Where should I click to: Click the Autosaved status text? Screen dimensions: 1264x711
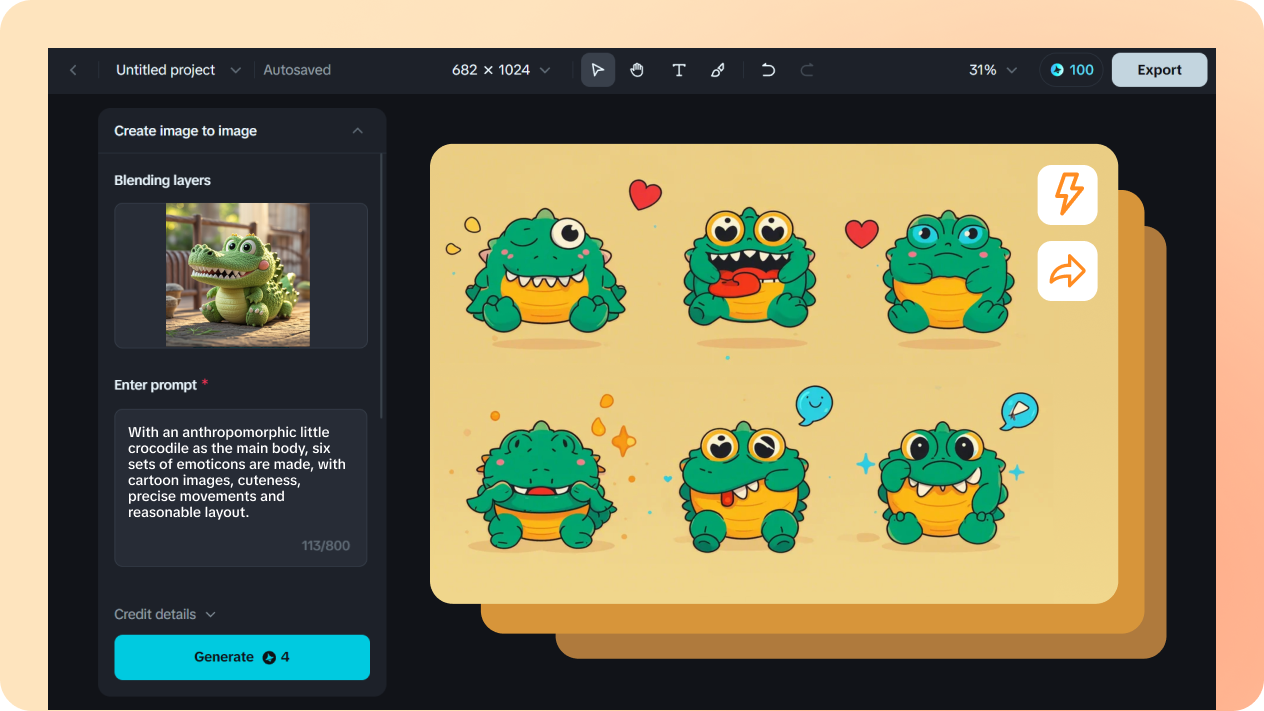[x=297, y=70]
